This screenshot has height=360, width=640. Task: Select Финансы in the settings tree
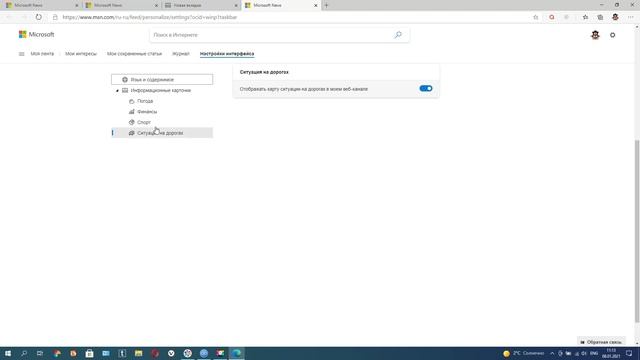coord(147,112)
